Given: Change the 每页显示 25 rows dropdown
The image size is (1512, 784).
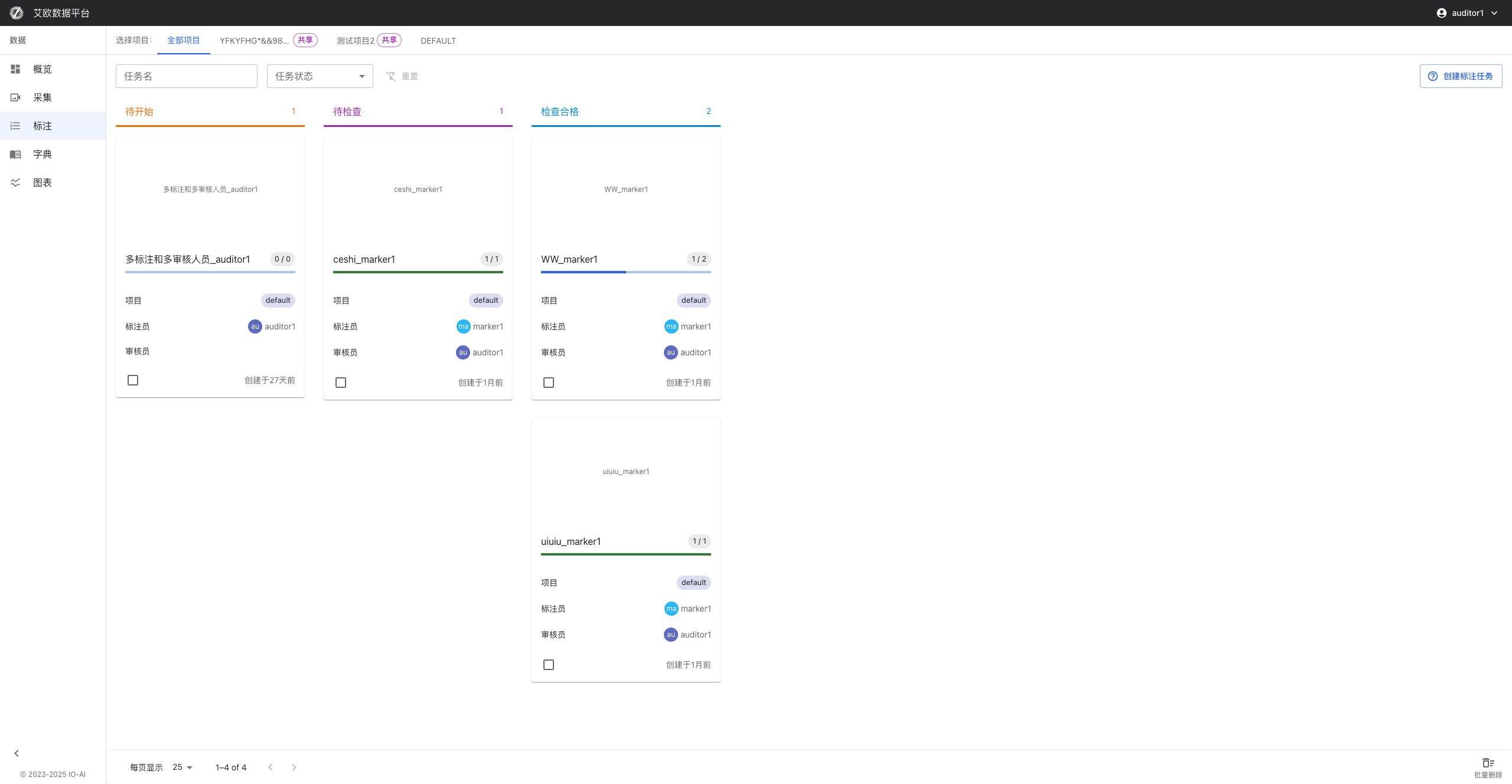Looking at the screenshot, I should click(x=183, y=767).
